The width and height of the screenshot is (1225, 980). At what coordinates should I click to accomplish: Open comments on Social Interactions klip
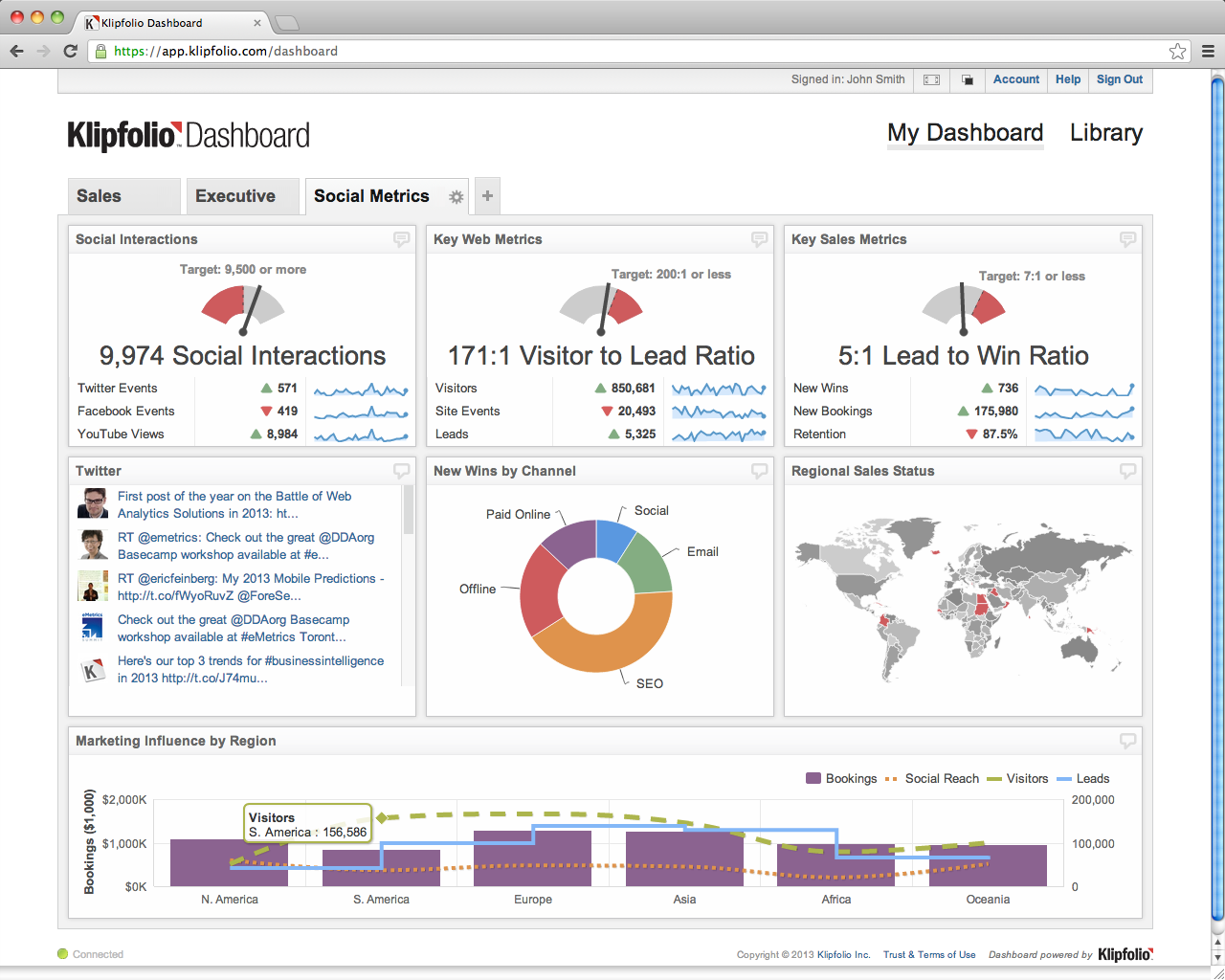402,239
